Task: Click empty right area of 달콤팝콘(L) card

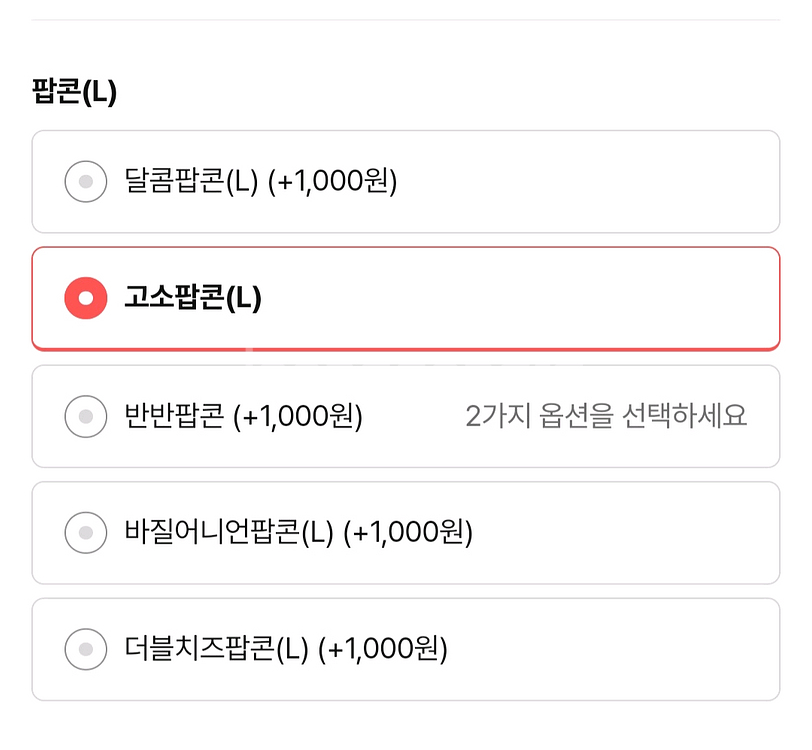Action: coord(620,182)
